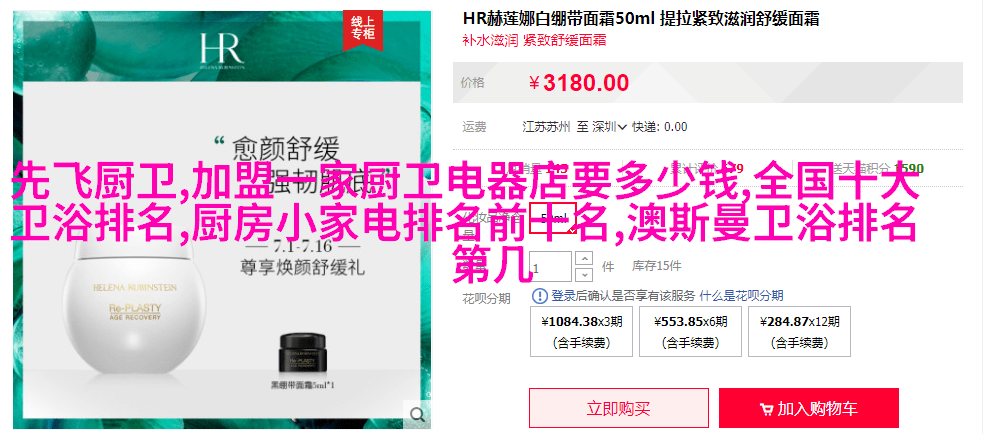The image size is (984, 434).
Task: Open the 什么是花呗分期 link
Action: [x=741, y=296]
